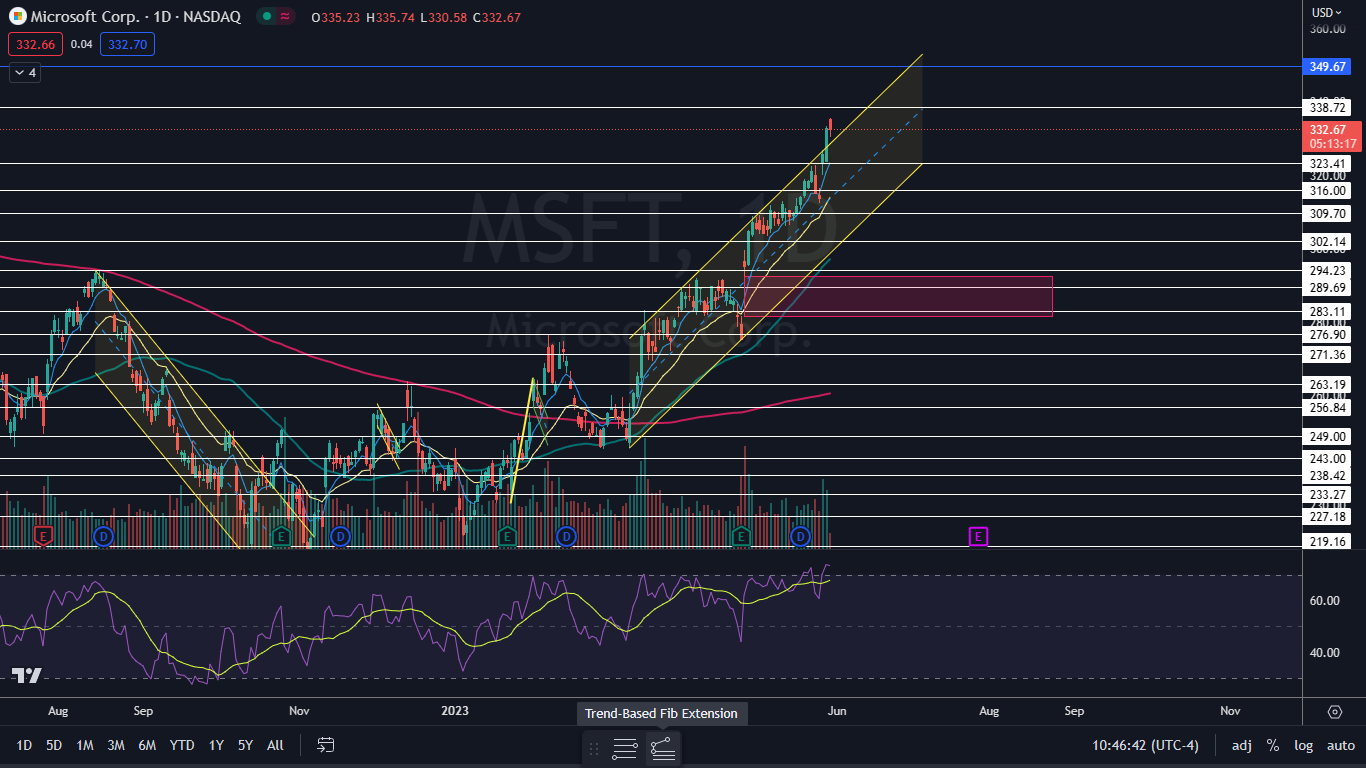This screenshot has height=768, width=1366.
Task: Click the 256.84 price level label
Action: 1328,407
